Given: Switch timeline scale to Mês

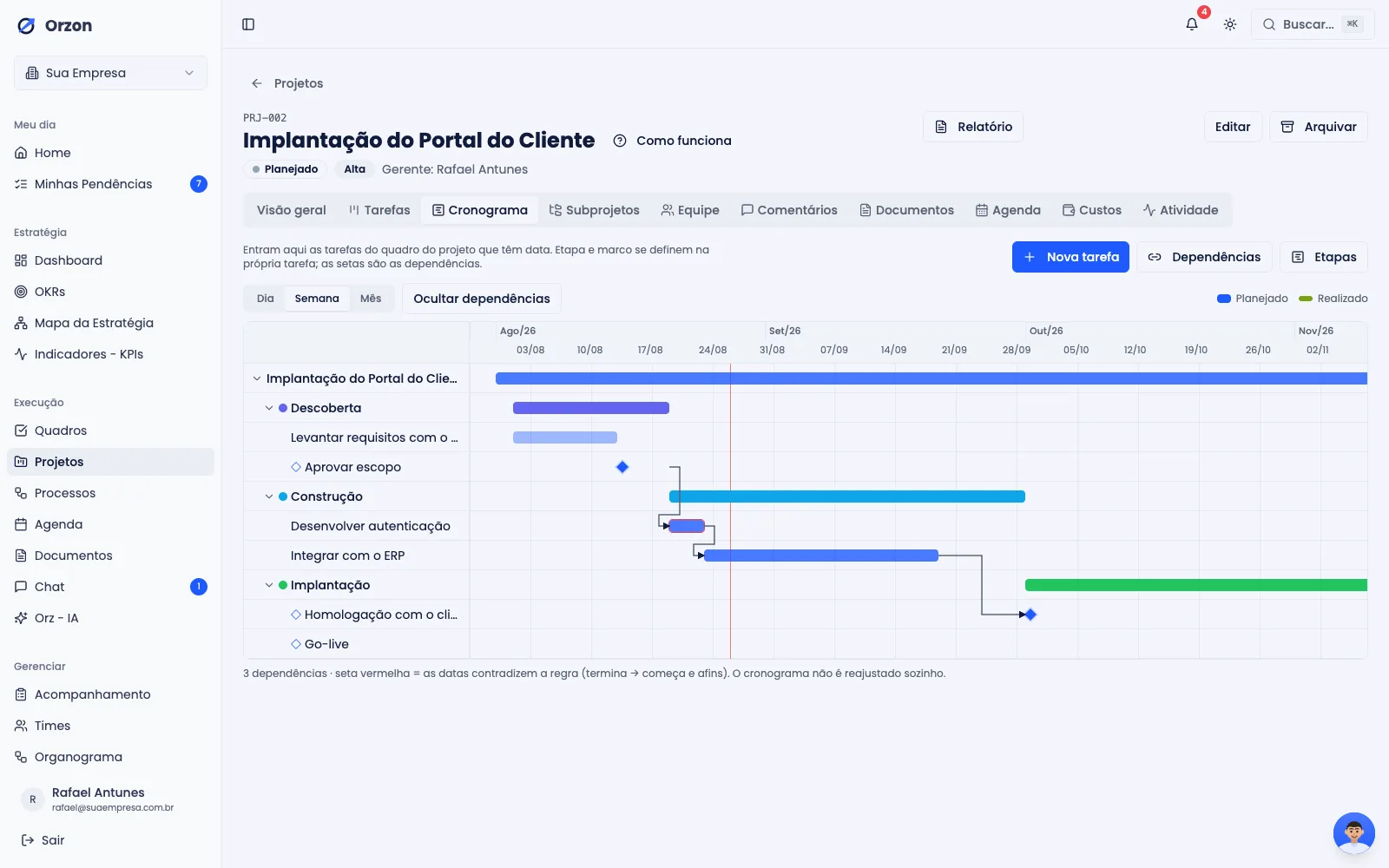Looking at the screenshot, I should pos(371,299).
